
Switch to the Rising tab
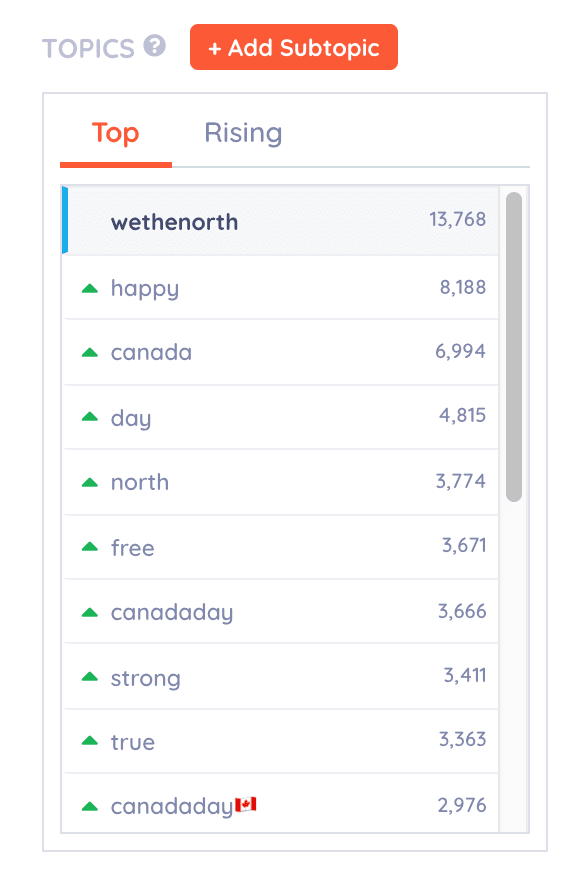click(243, 134)
